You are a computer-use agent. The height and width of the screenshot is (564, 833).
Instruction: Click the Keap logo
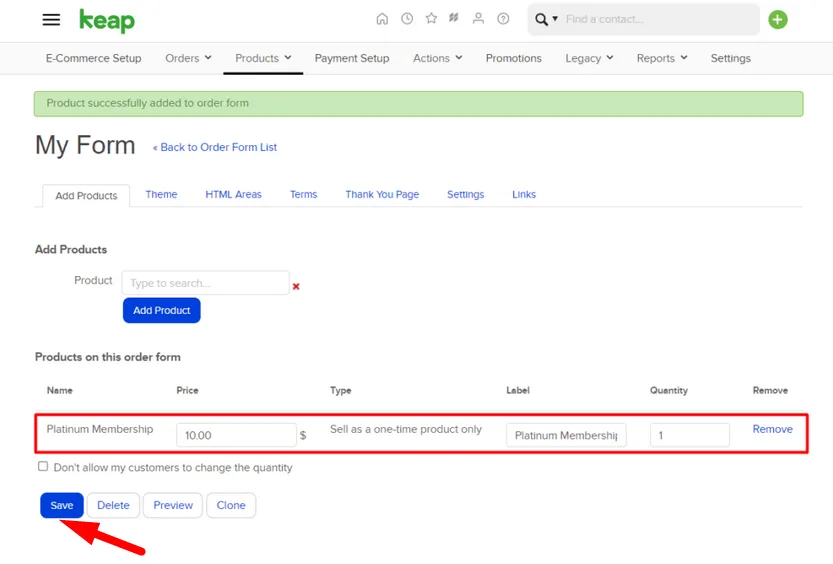point(107,21)
